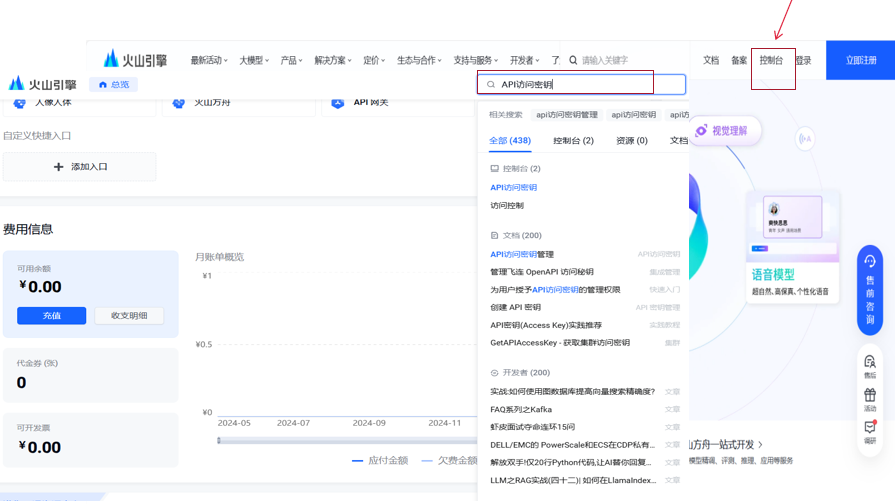Open the 访问控制 console result
Viewport: 895px width, 504px height.
point(507,205)
